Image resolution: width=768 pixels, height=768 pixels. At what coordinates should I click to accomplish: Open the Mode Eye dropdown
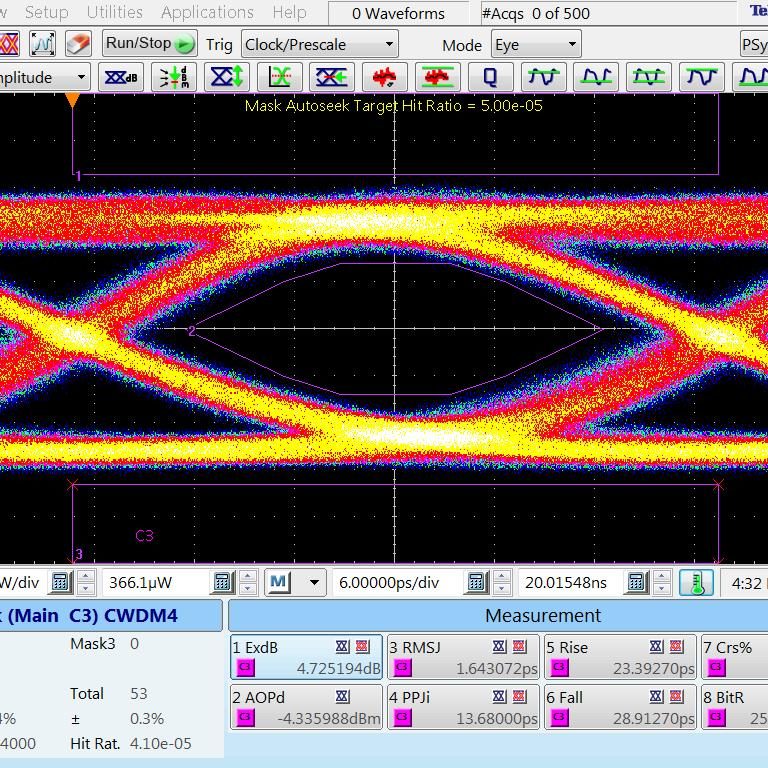click(x=536, y=45)
